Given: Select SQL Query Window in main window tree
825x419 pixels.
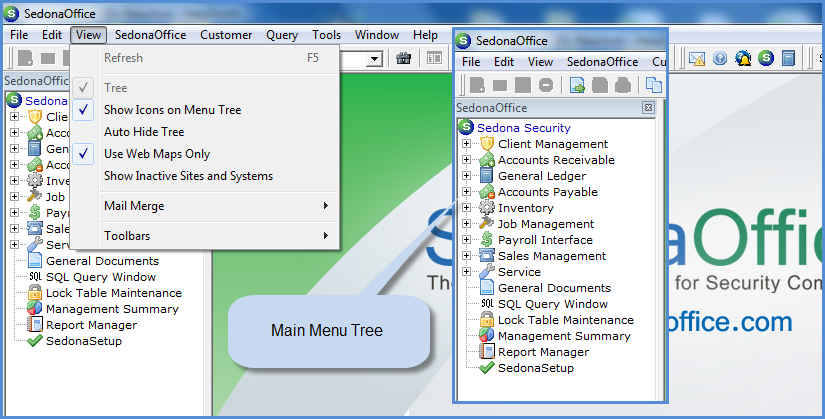Looking at the screenshot, I should (101, 277).
